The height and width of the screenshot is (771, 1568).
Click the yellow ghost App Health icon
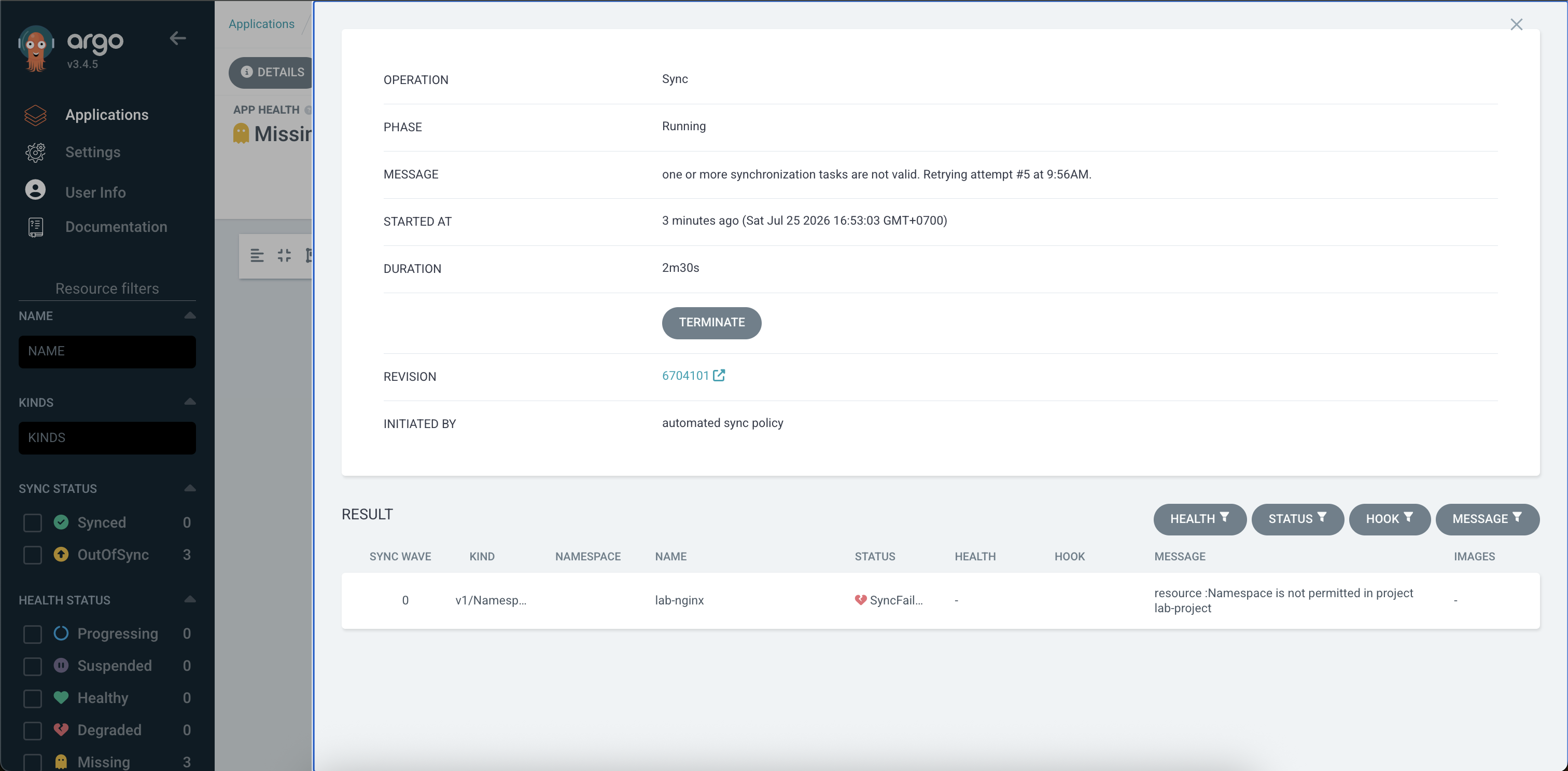tap(241, 133)
